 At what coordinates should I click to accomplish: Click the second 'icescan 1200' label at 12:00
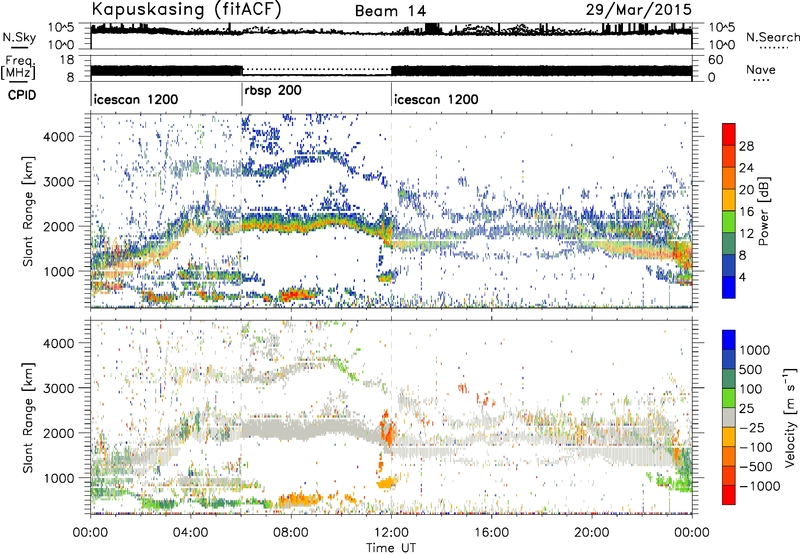click(436, 99)
